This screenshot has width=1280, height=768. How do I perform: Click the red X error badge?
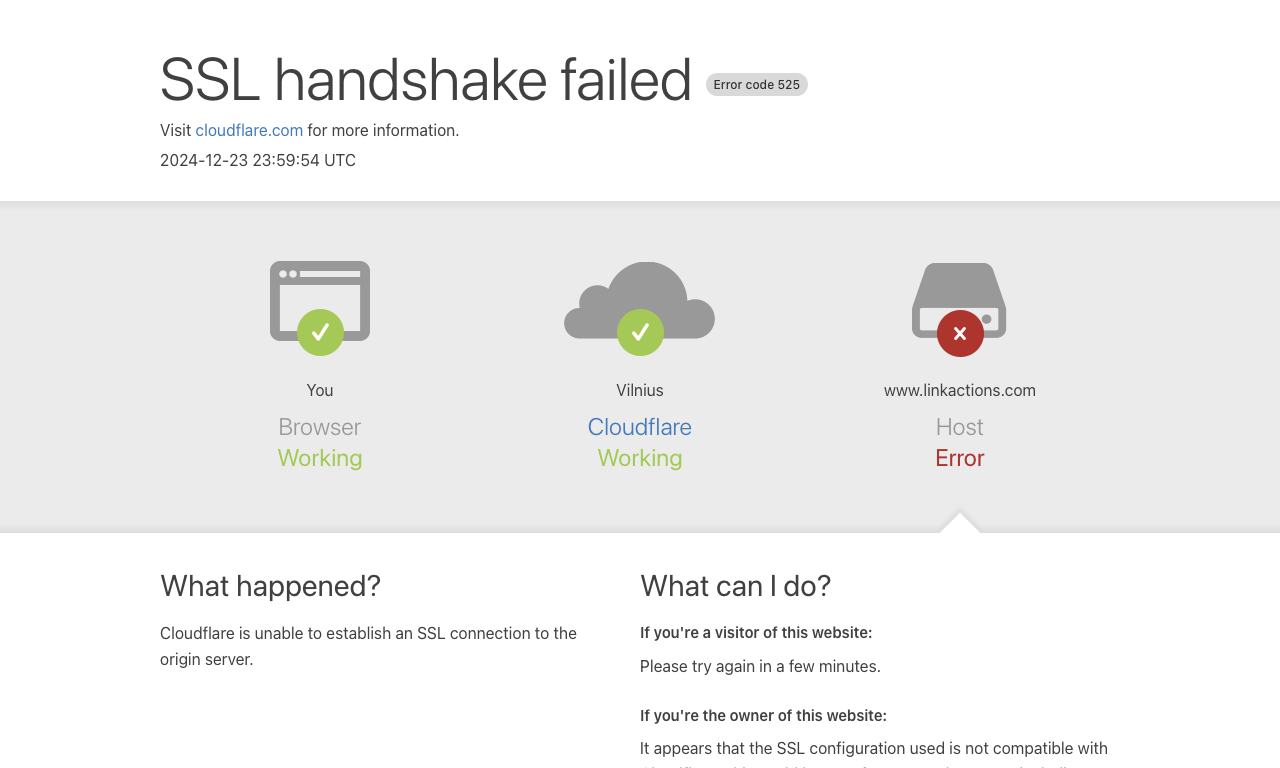pyautogui.click(x=960, y=333)
